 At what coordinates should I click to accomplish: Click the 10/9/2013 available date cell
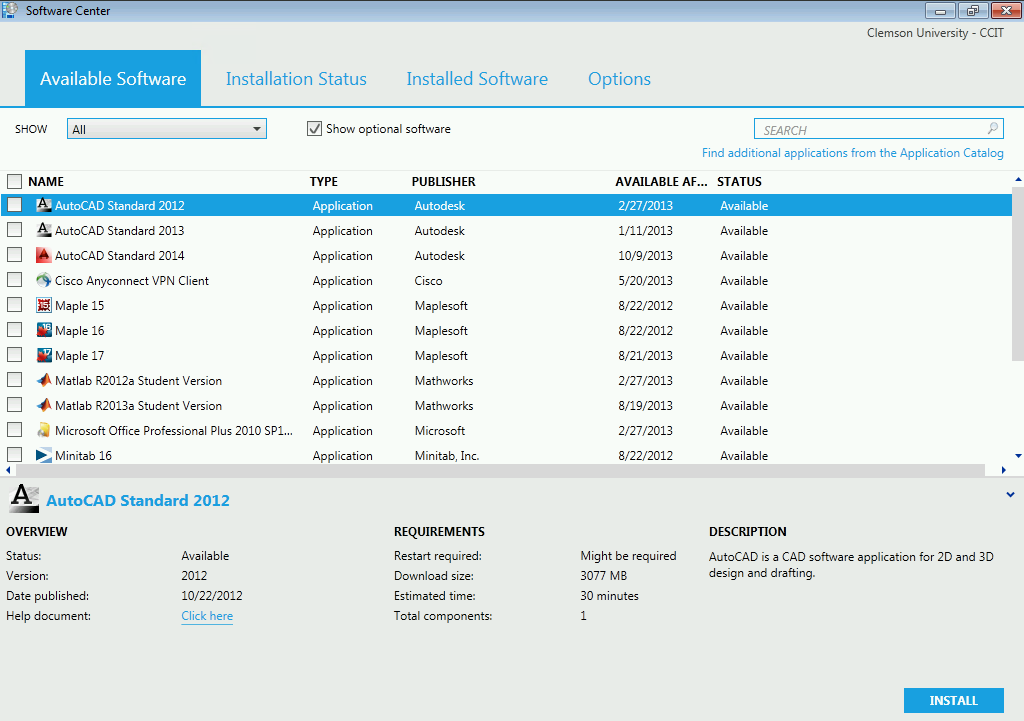[645, 256]
